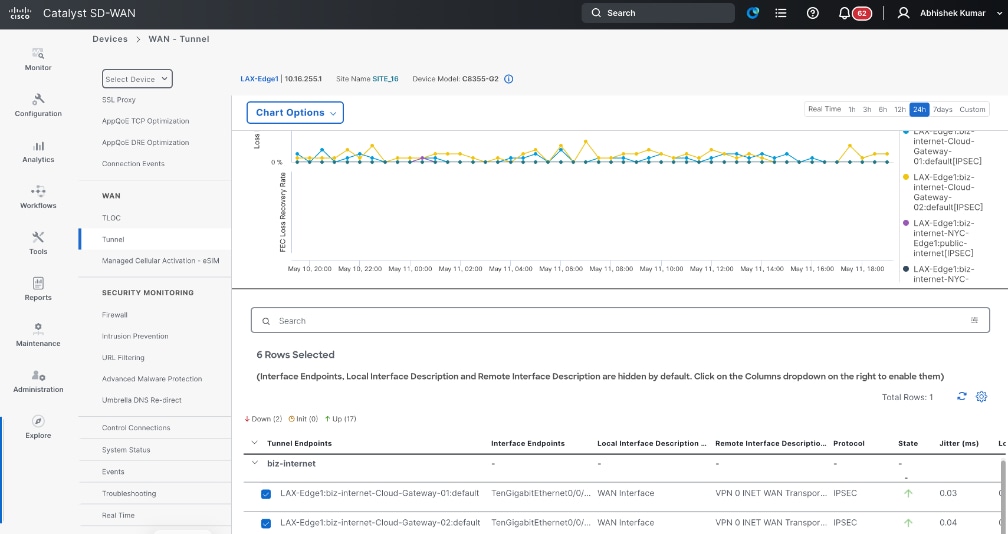This screenshot has height=534, width=1008.
Task: Click the tunnel table Search field
Action: (620, 321)
